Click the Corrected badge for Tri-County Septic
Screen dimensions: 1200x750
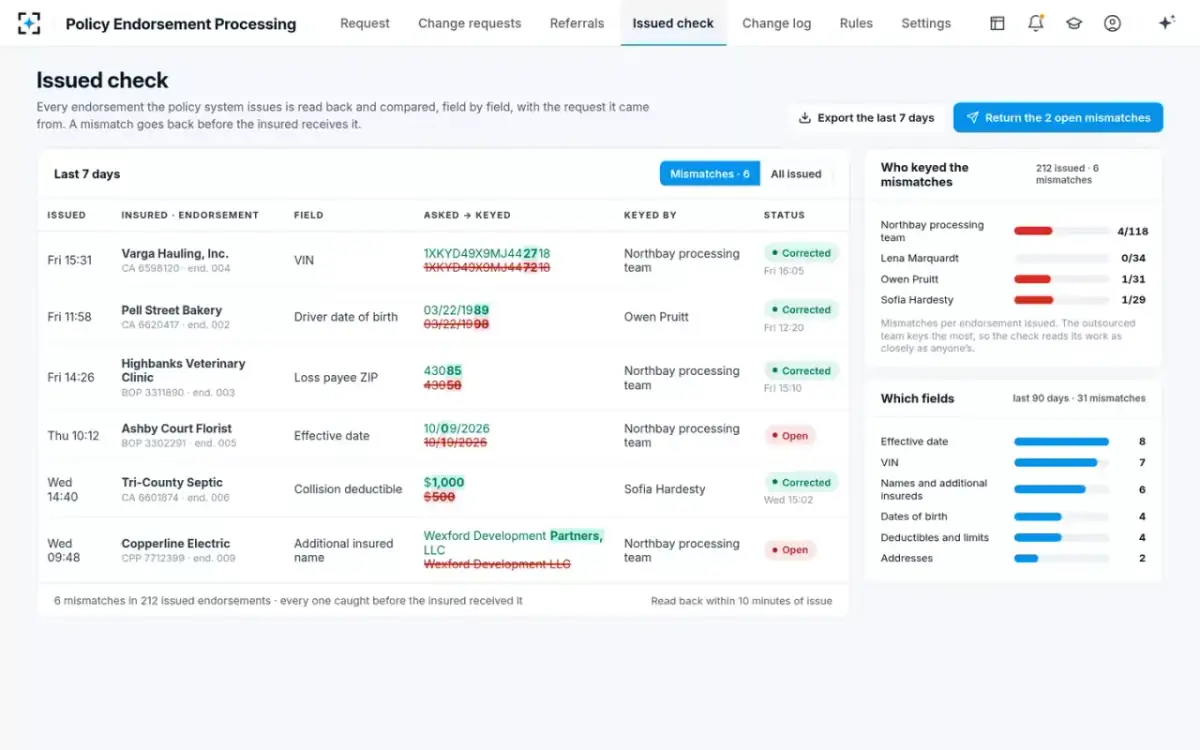tap(802, 482)
